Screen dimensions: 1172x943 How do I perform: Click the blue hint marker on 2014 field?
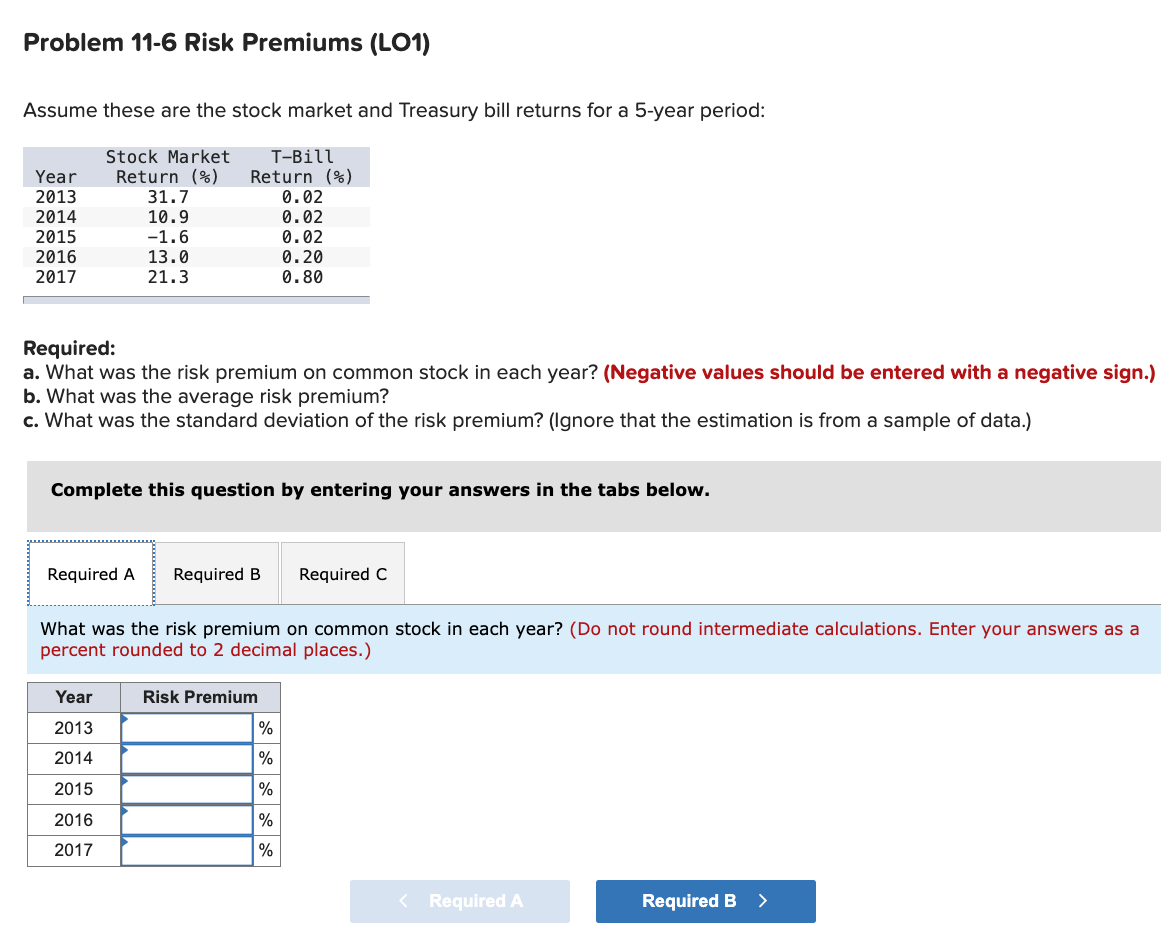pos(124,750)
